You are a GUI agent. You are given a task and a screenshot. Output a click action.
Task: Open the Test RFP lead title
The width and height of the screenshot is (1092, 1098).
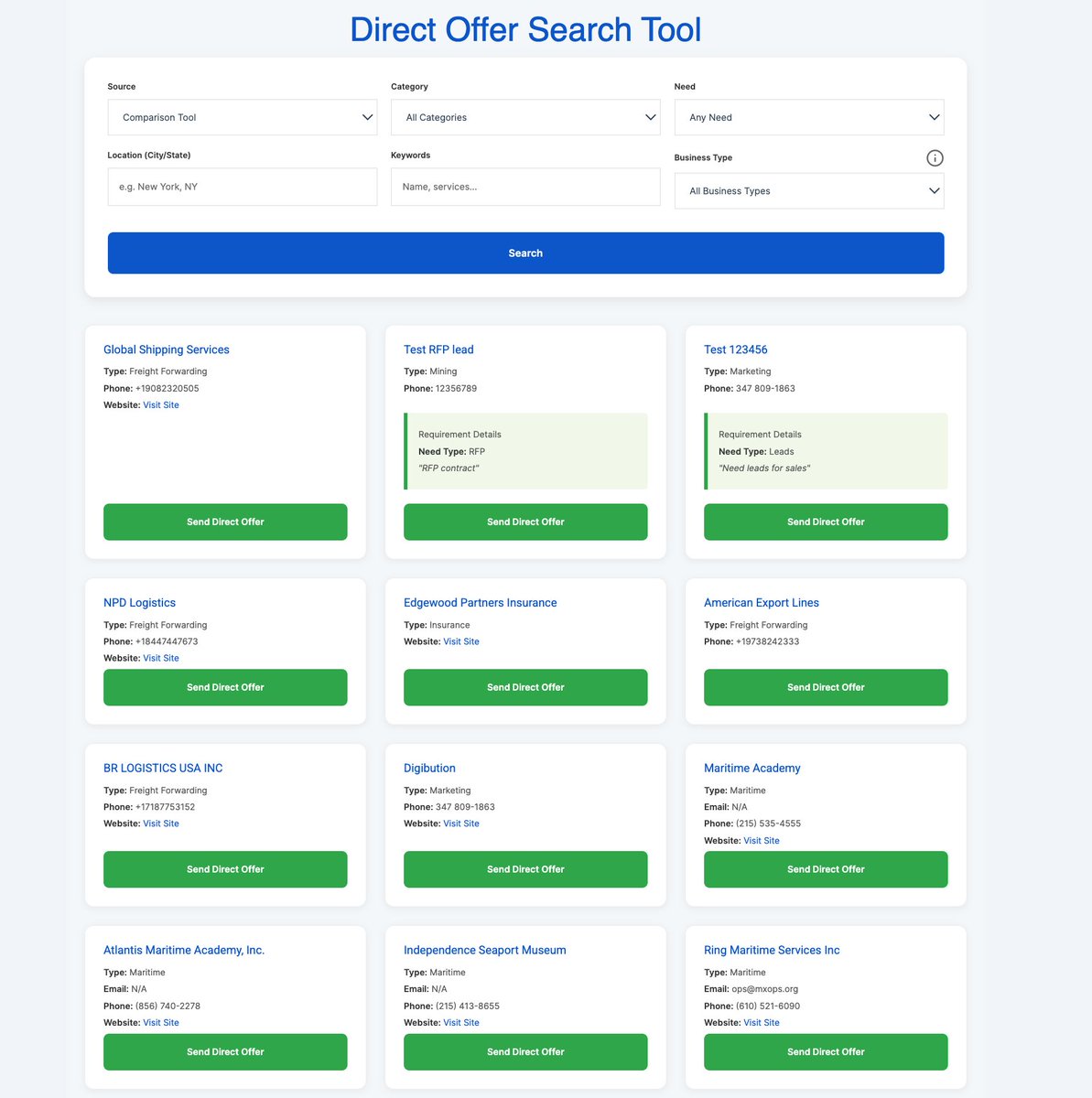tap(438, 350)
